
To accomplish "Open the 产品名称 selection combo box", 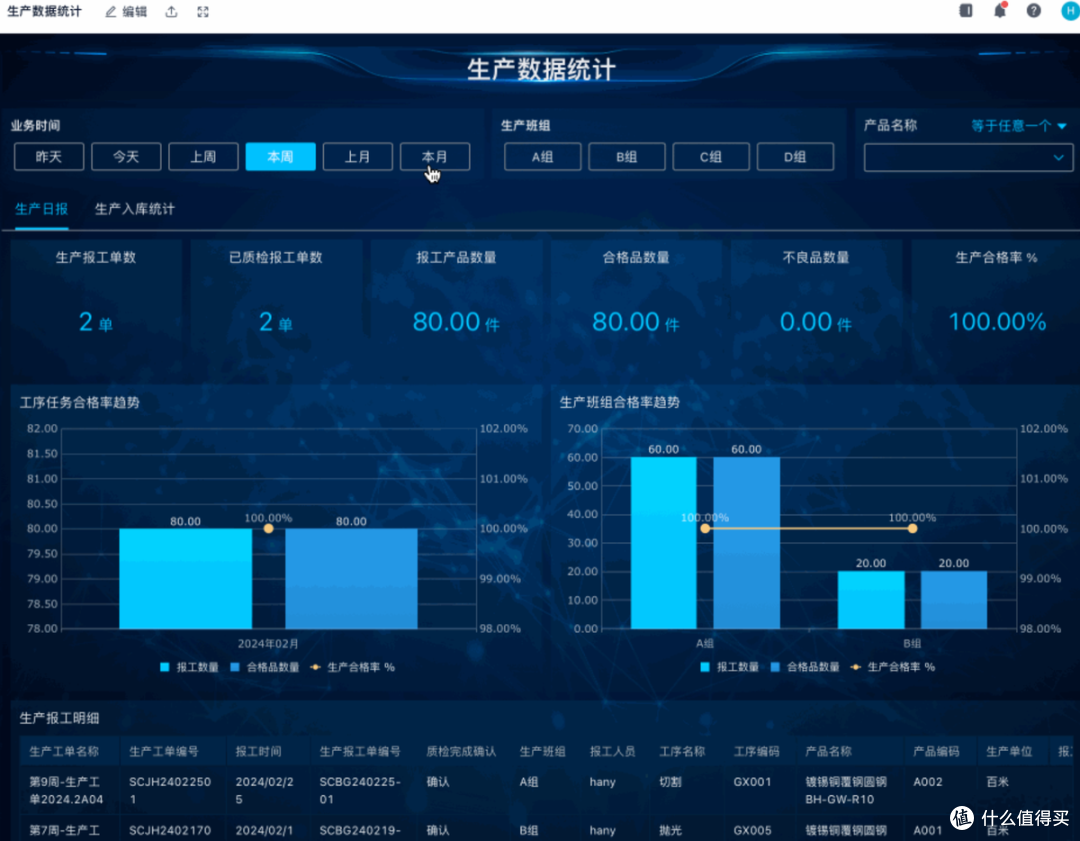I will tap(968, 158).
